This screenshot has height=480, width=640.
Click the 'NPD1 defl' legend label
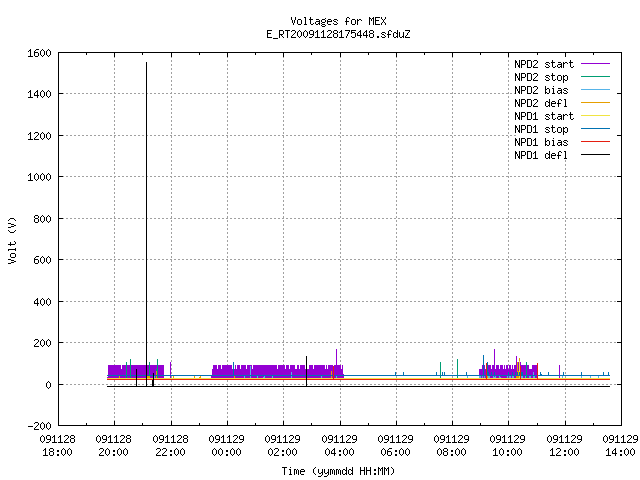(541, 156)
